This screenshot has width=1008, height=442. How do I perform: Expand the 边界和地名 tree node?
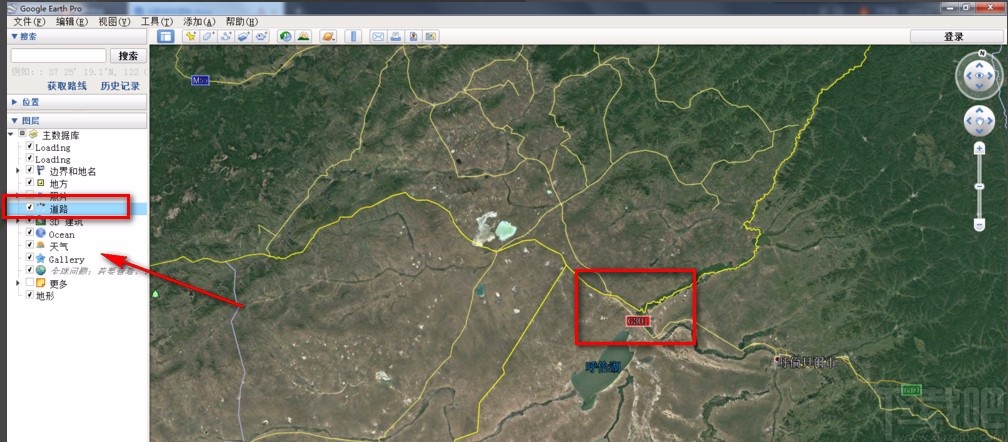pos(17,171)
